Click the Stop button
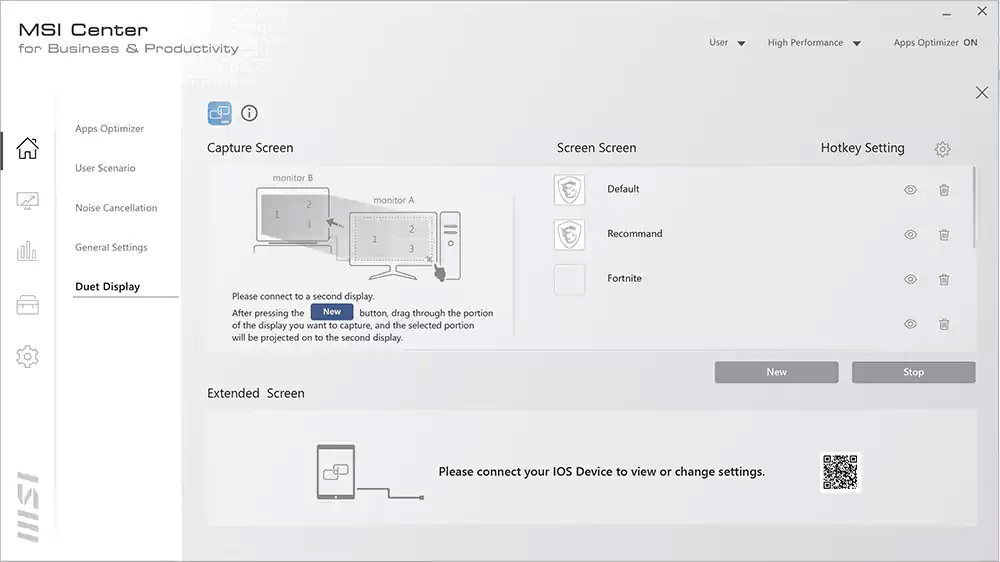Screen dimensions: 1000x562 tap(913, 372)
